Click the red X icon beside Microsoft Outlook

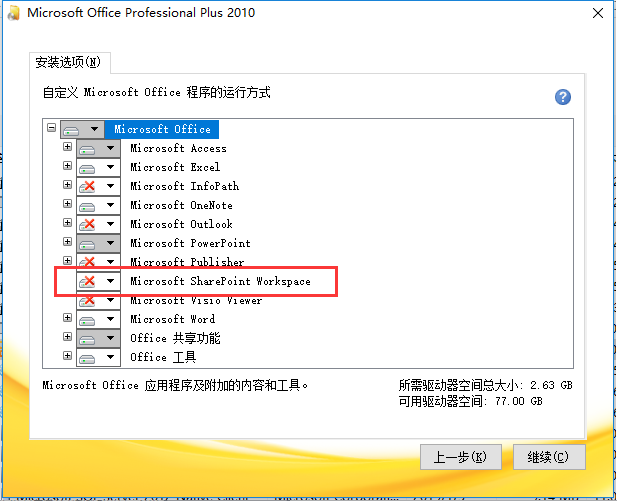point(87,224)
